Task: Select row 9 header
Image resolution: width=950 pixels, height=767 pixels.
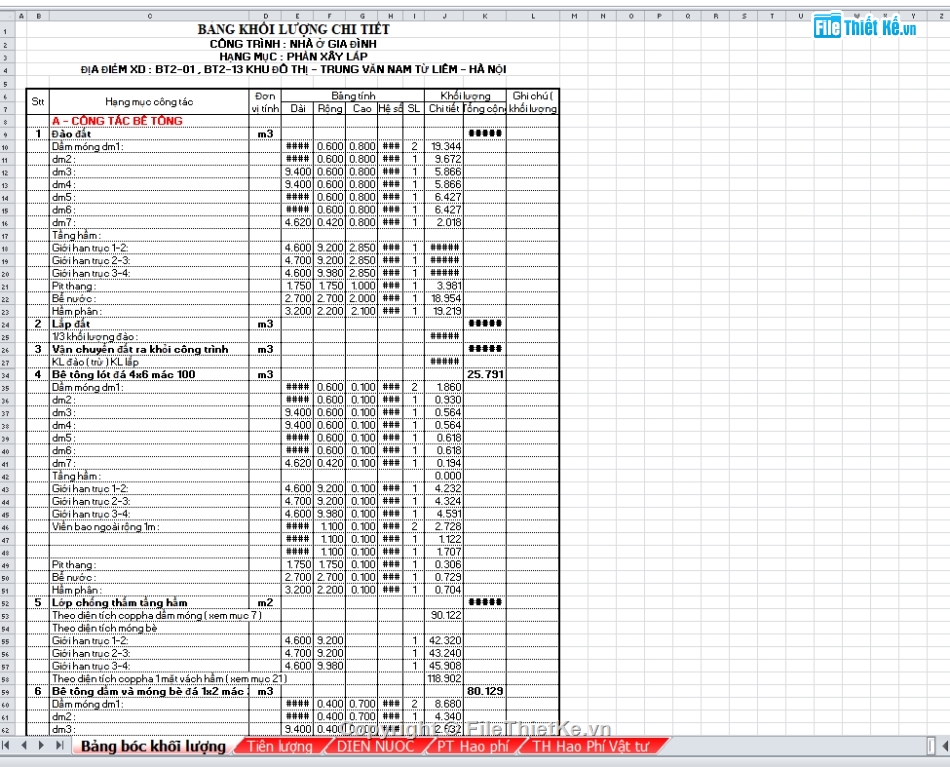Action: pos(5,134)
